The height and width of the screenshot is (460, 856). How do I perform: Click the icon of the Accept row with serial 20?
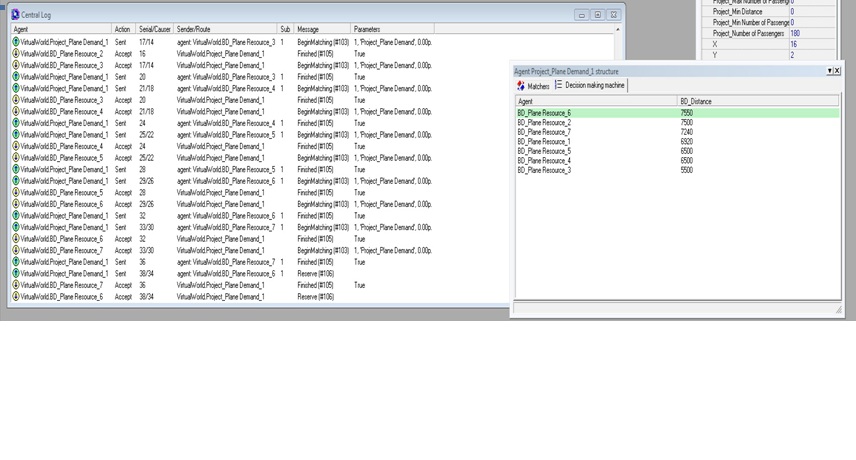pyautogui.click(x=16, y=100)
